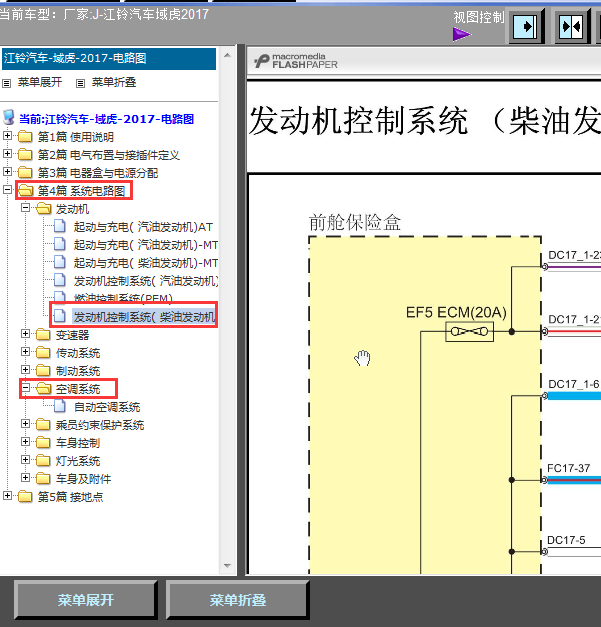Open 当前:江铃汽车-域虎-2017-电路图 root link

(107, 119)
